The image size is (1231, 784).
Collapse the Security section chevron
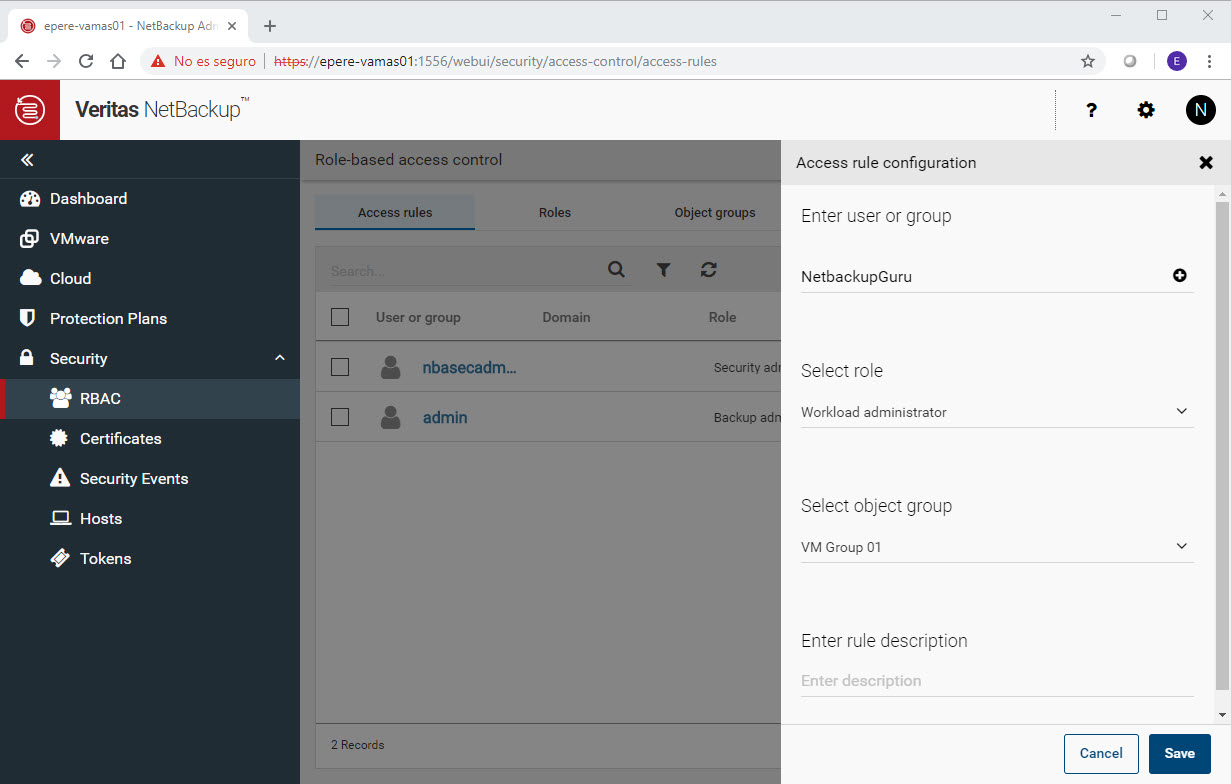280,358
